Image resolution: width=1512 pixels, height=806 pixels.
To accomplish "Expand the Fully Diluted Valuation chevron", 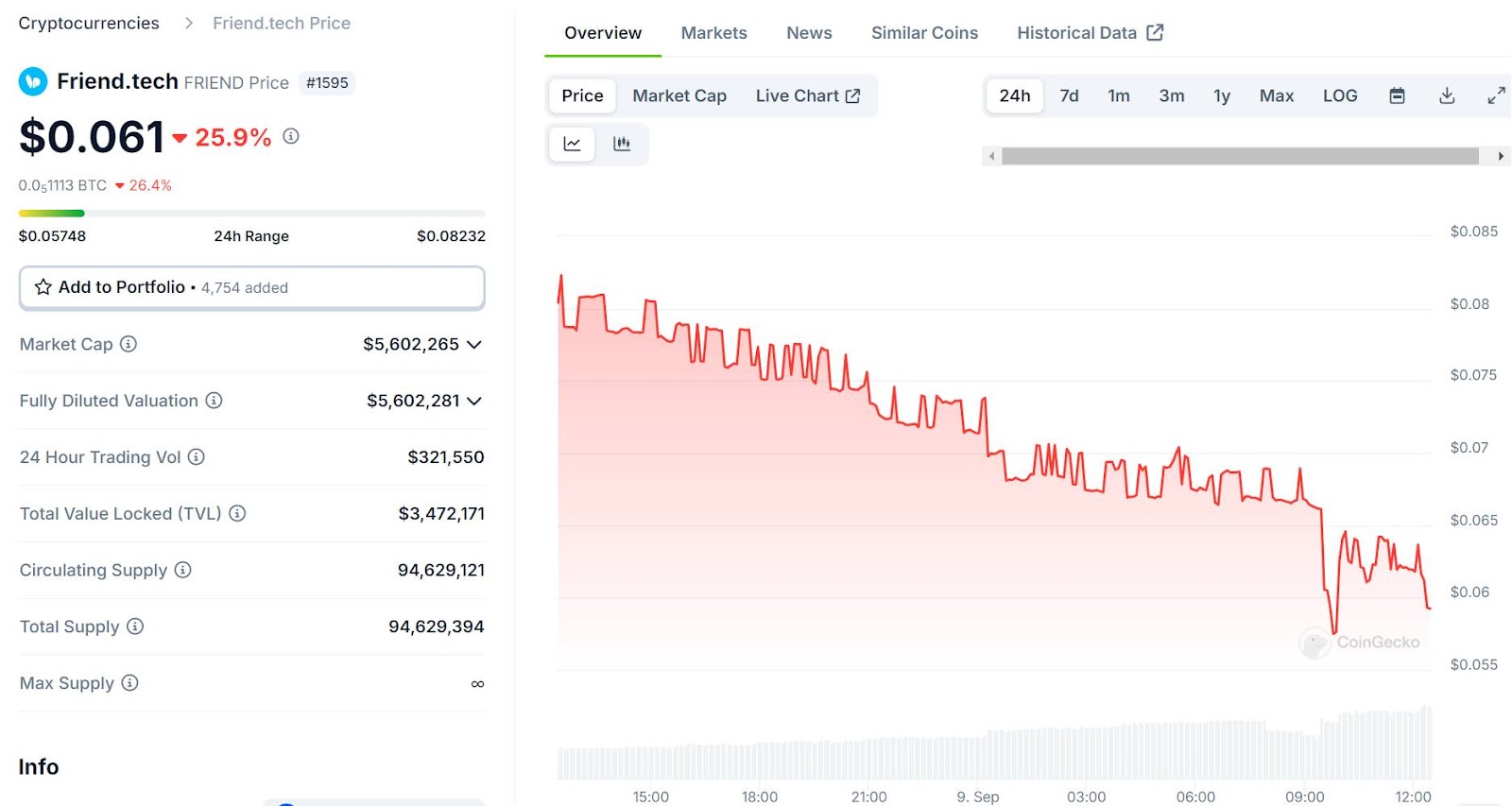I will coord(474,402).
